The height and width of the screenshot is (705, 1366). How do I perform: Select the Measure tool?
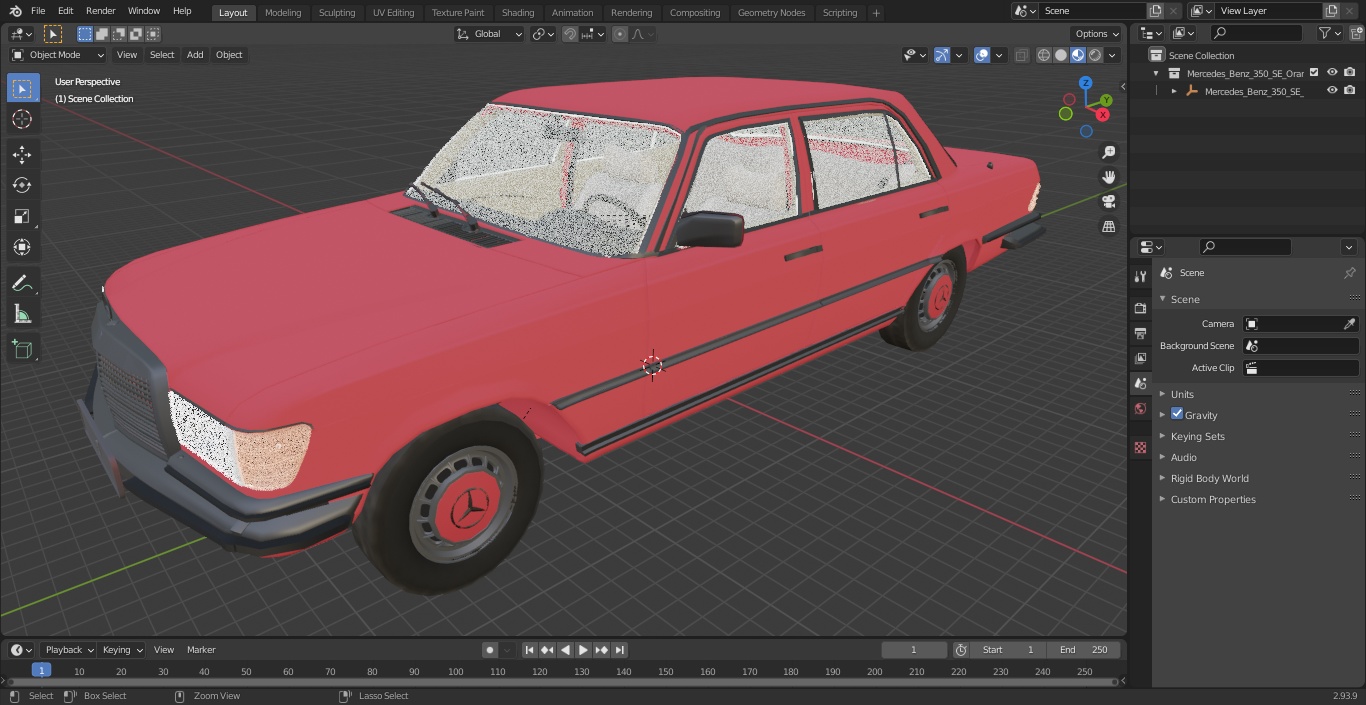[x=22, y=315]
